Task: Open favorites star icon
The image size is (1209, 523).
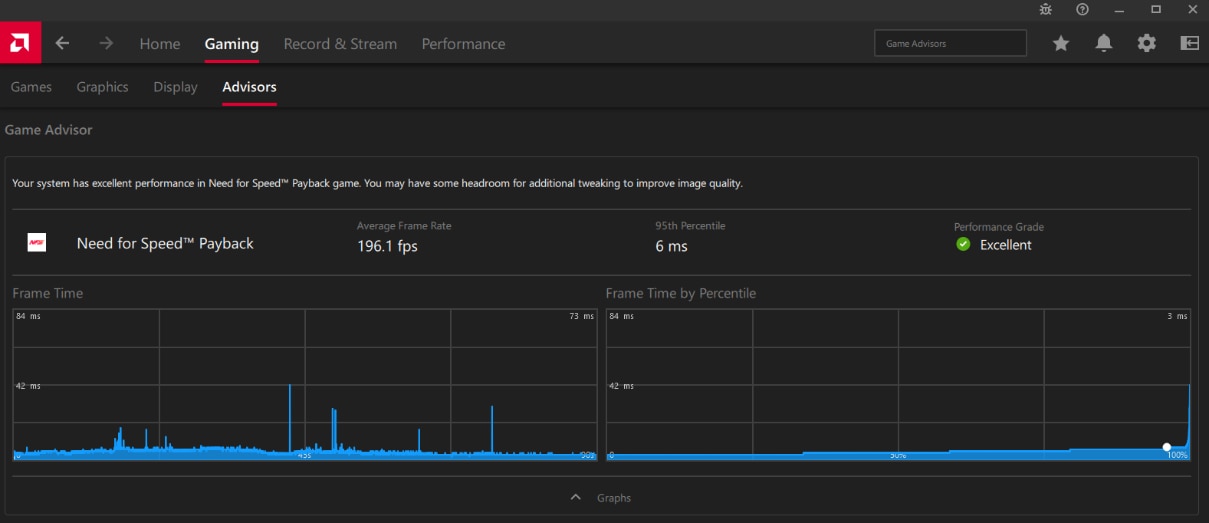Action: [x=1061, y=43]
